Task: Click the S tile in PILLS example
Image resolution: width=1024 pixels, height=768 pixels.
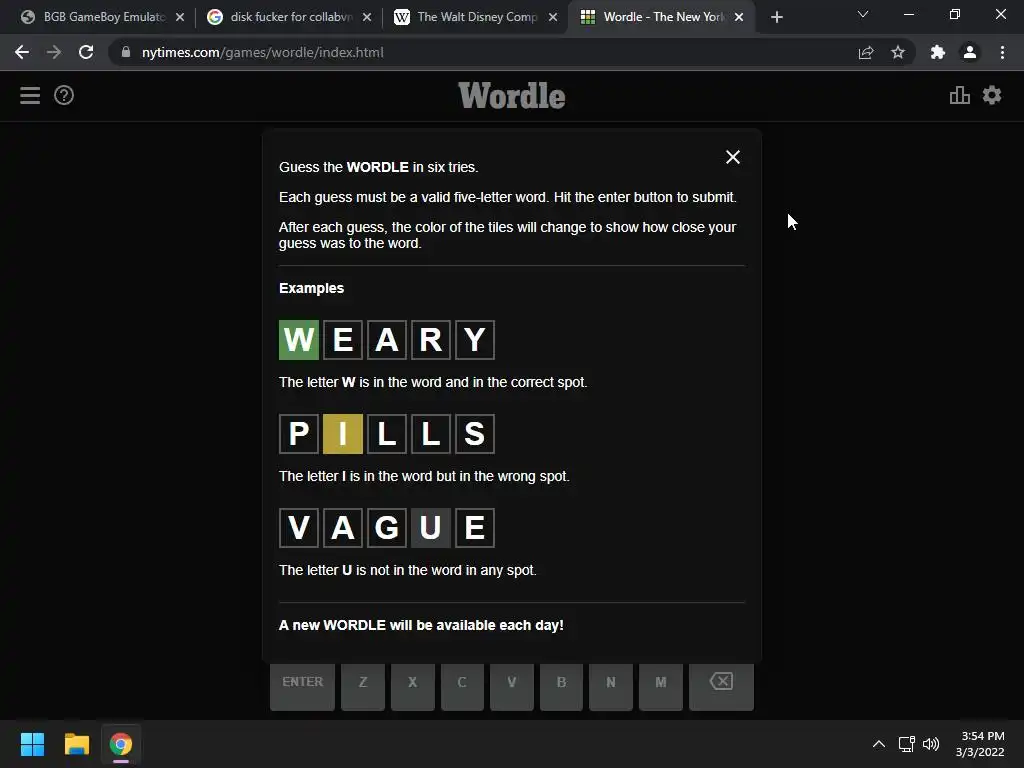Action: point(475,434)
